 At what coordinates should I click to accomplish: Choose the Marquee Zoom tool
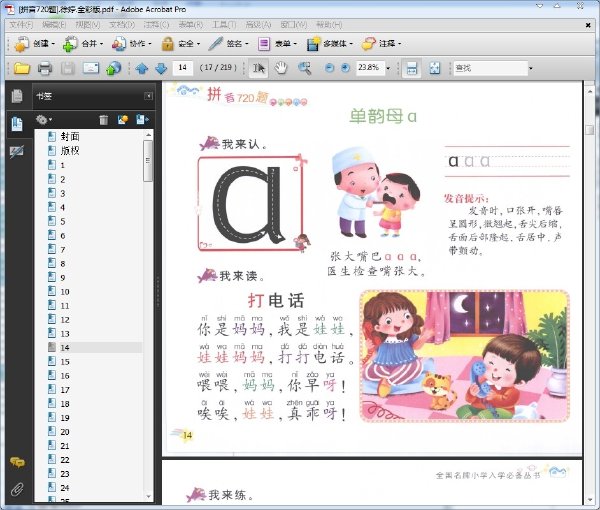[305, 68]
